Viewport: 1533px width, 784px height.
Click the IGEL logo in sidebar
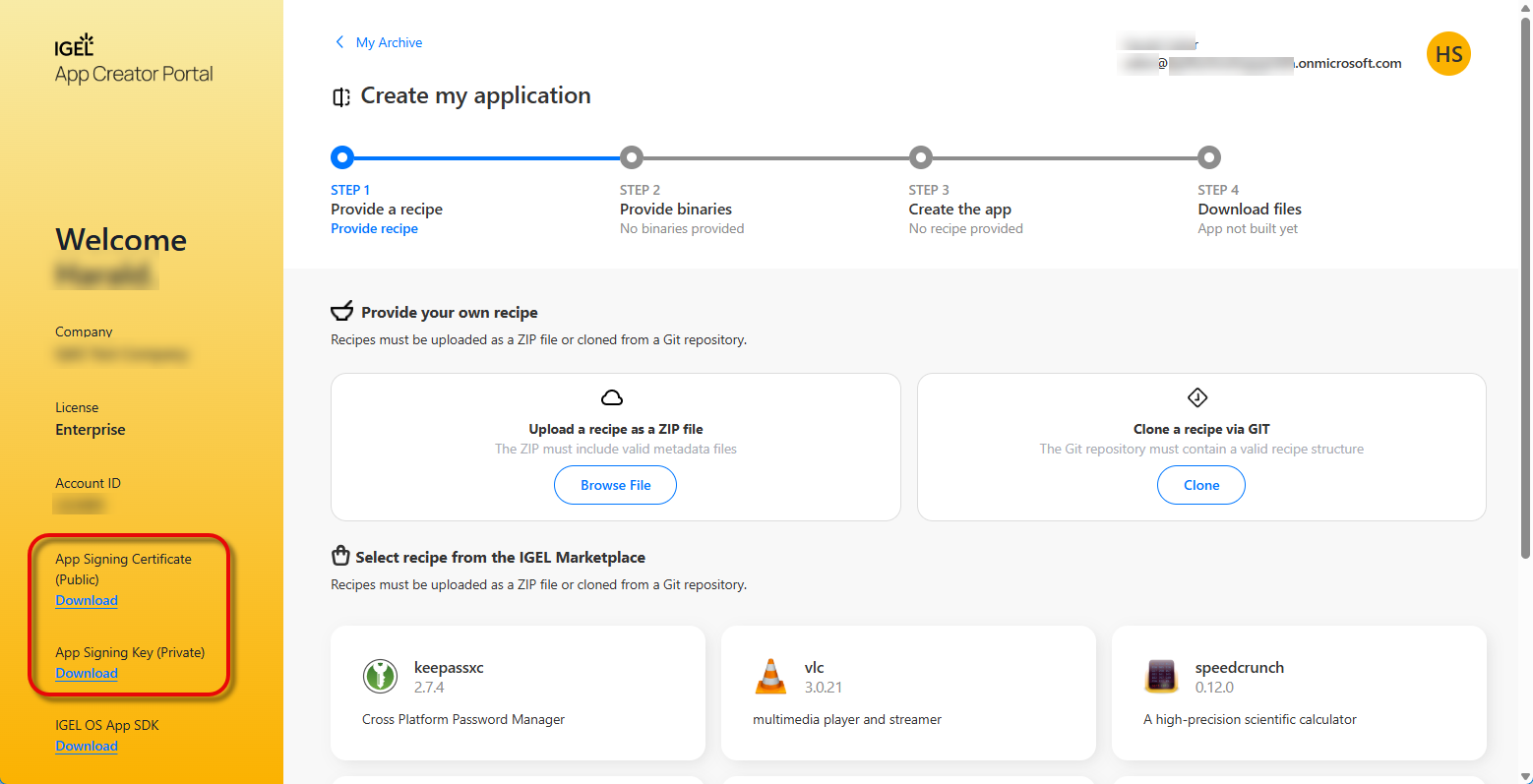tap(74, 45)
